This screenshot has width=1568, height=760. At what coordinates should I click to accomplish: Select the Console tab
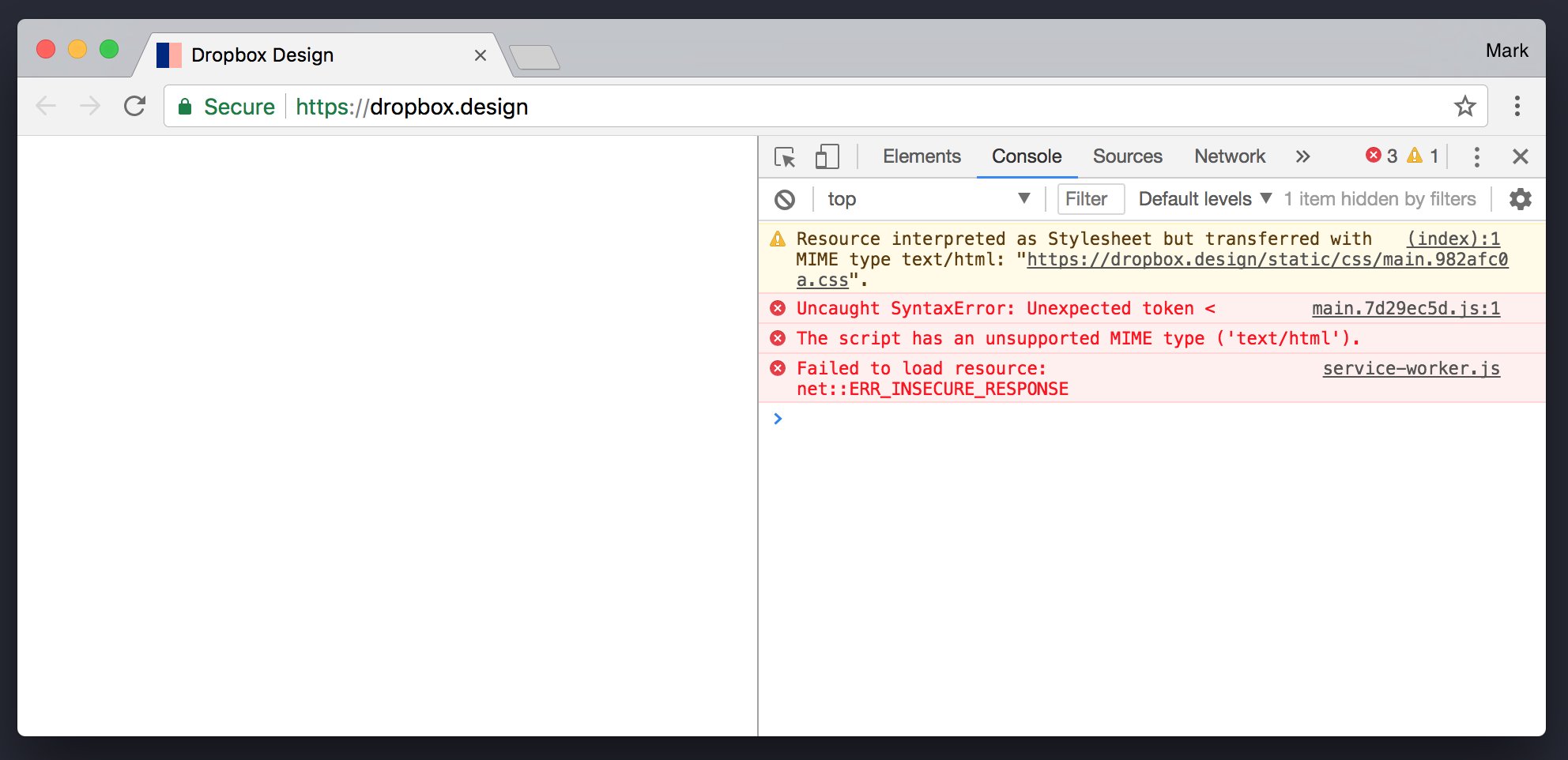(1027, 156)
